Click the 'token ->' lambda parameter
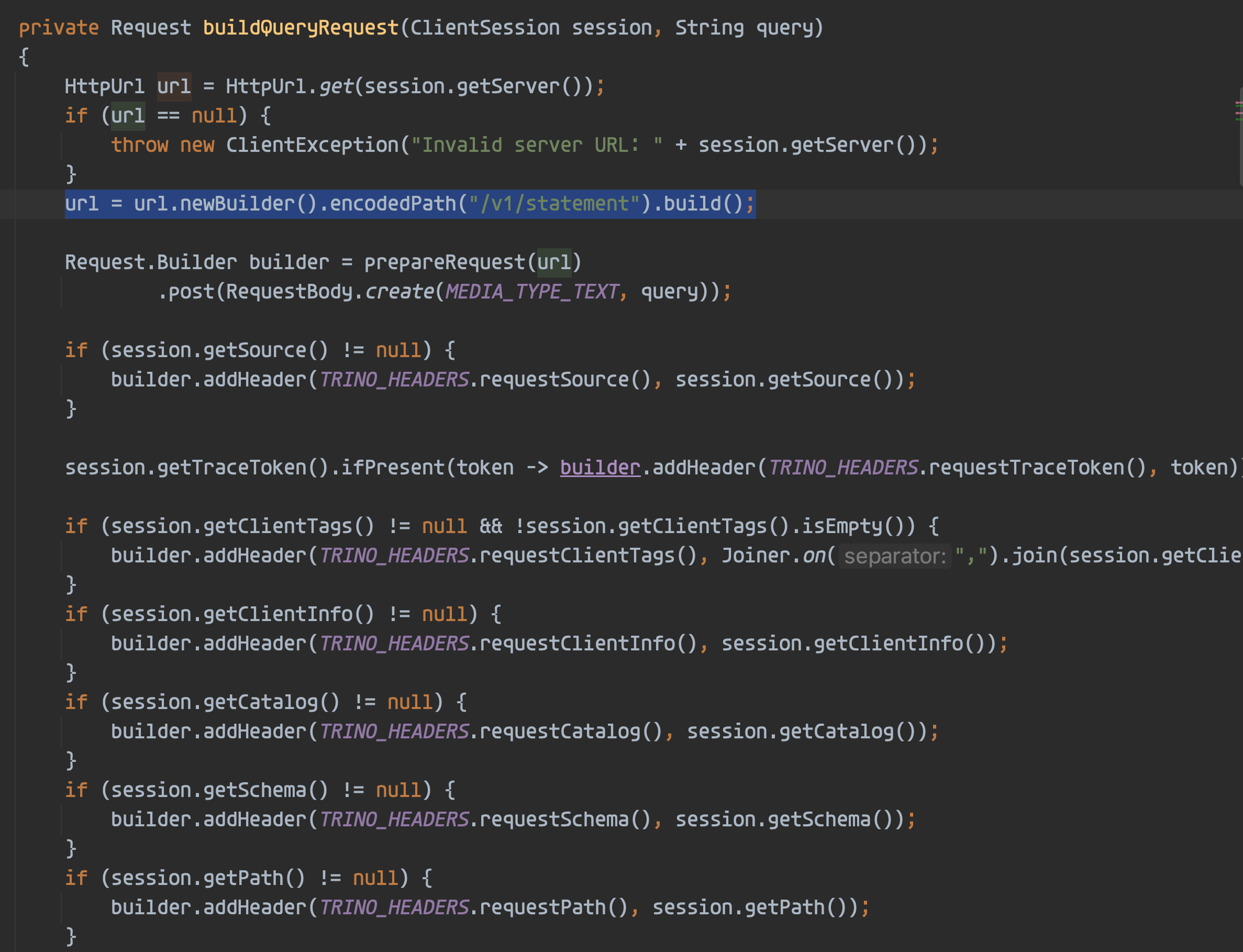This screenshot has height=952, width=1243. point(503,468)
